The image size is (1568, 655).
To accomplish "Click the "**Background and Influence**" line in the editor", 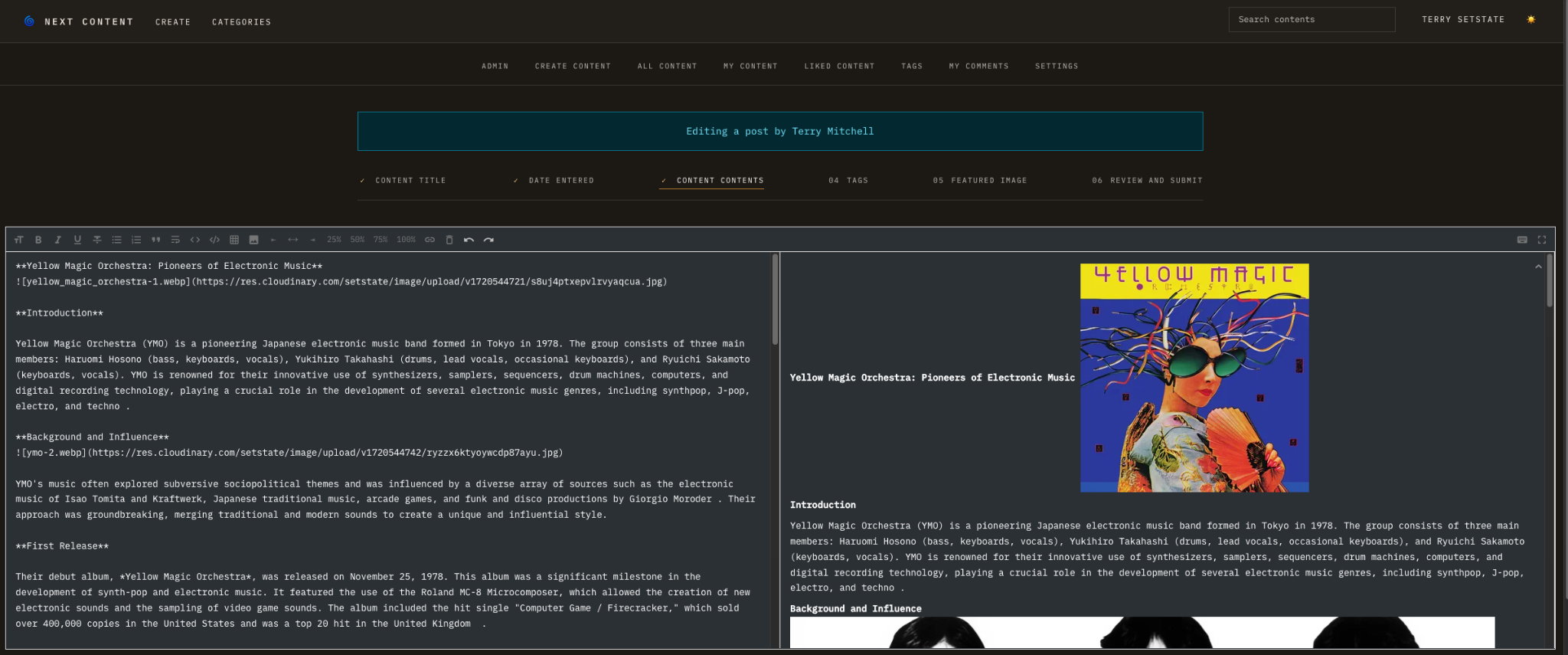I will pos(92,437).
